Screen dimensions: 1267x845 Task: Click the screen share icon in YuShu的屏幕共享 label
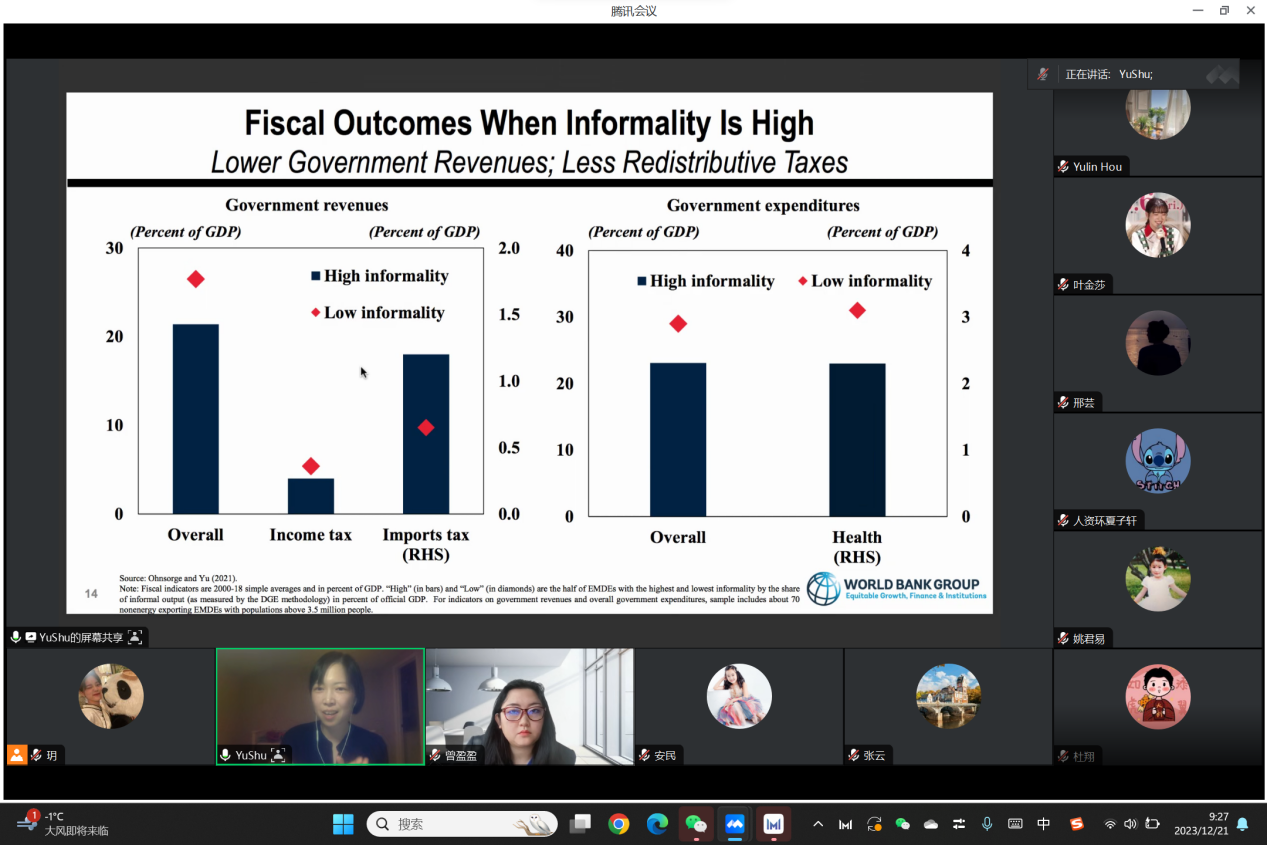(31, 637)
